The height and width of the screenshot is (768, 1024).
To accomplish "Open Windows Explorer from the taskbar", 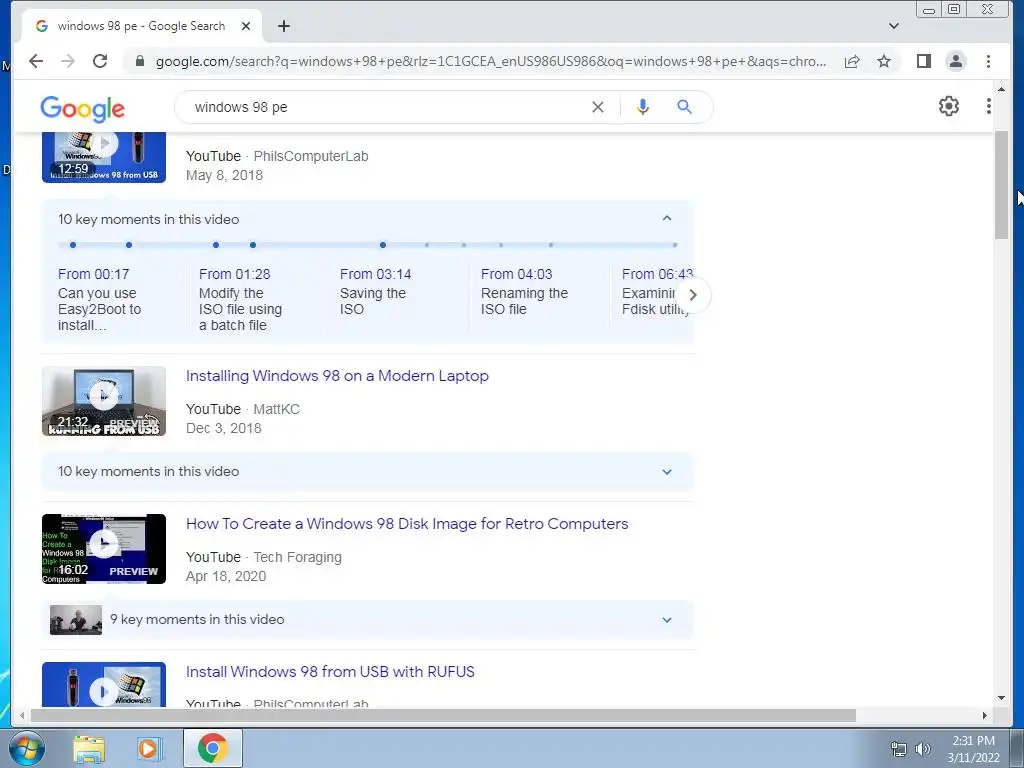I will point(89,749).
